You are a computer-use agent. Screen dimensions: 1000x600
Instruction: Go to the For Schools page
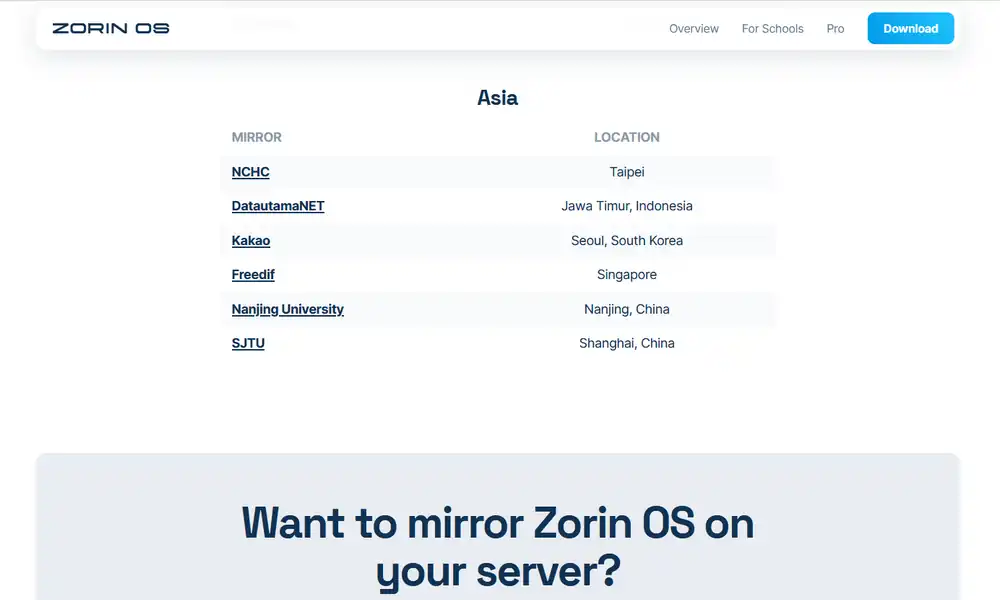pos(772,29)
